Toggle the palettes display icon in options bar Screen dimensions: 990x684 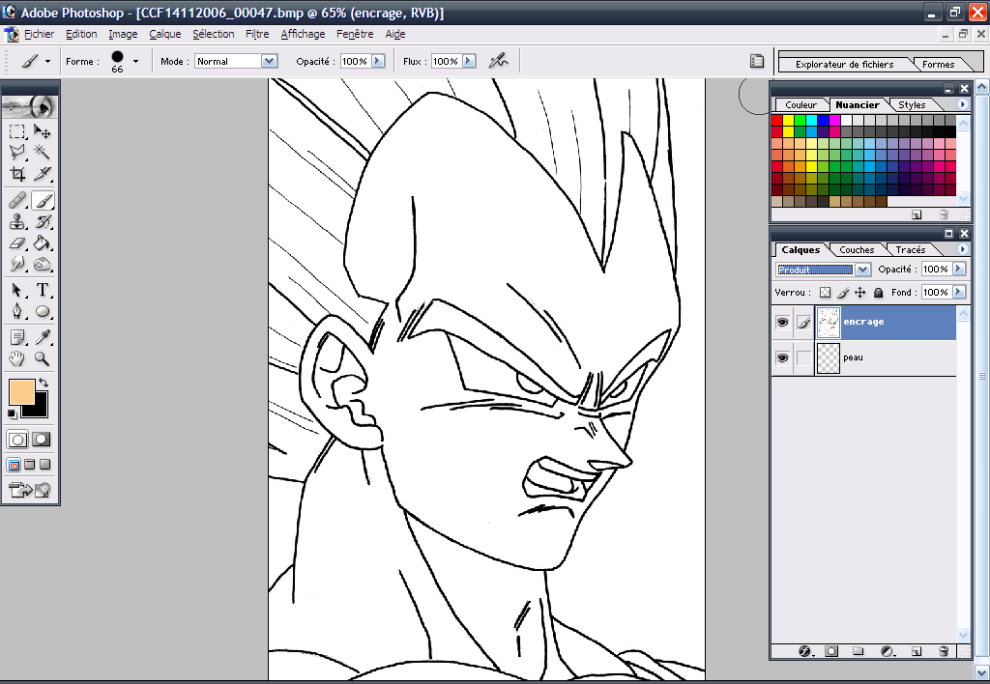[x=756, y=61]
